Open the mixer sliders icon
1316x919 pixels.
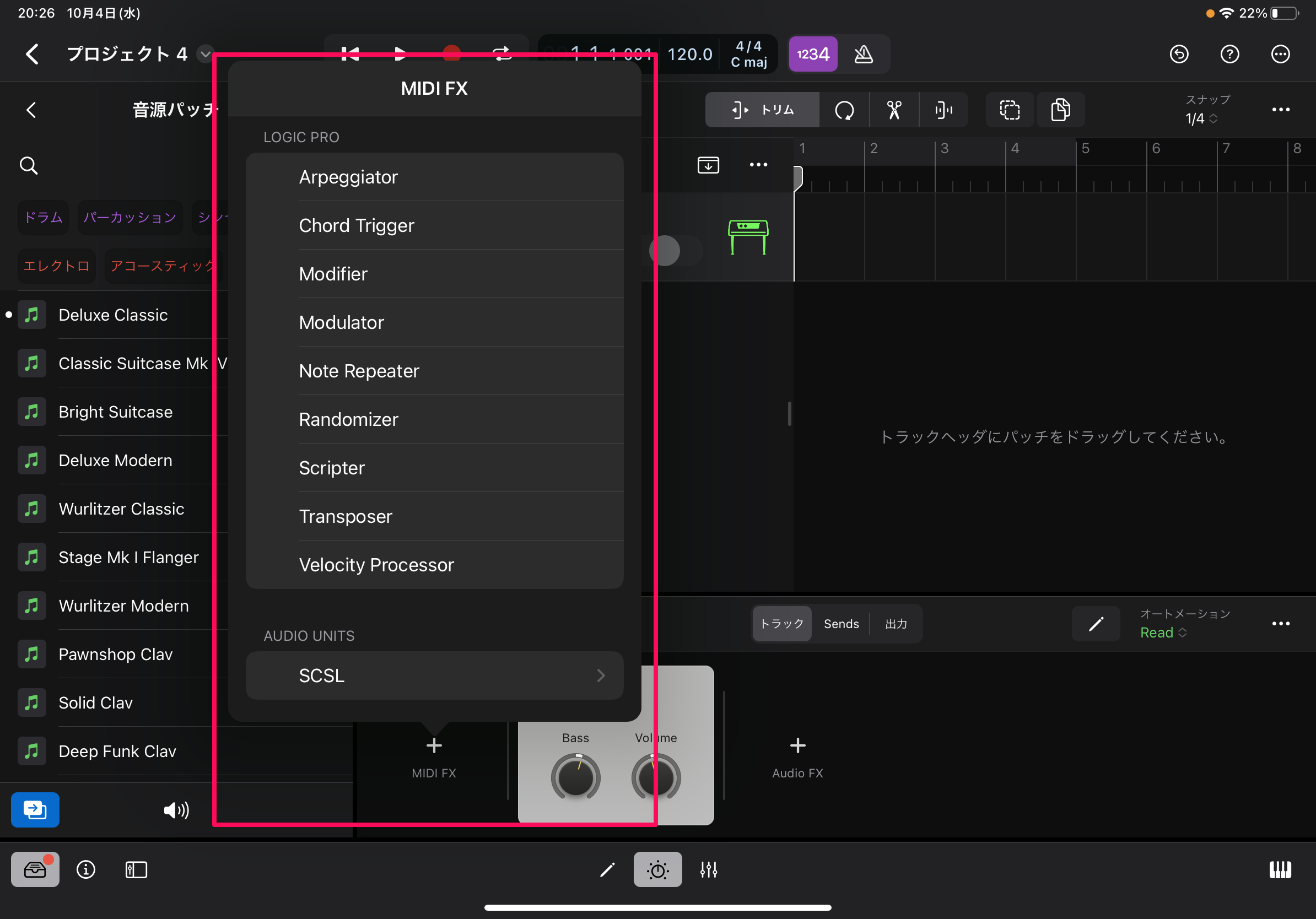708,869
